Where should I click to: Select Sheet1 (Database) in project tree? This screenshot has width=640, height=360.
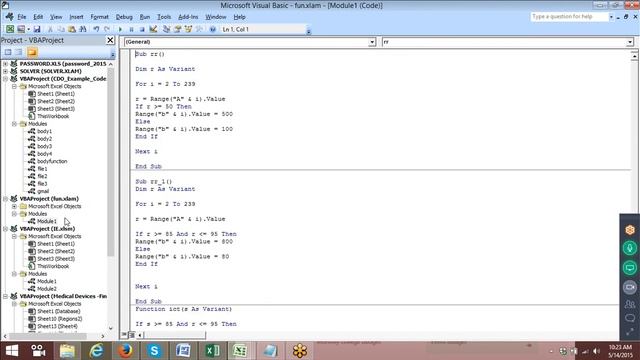[59, 311]
